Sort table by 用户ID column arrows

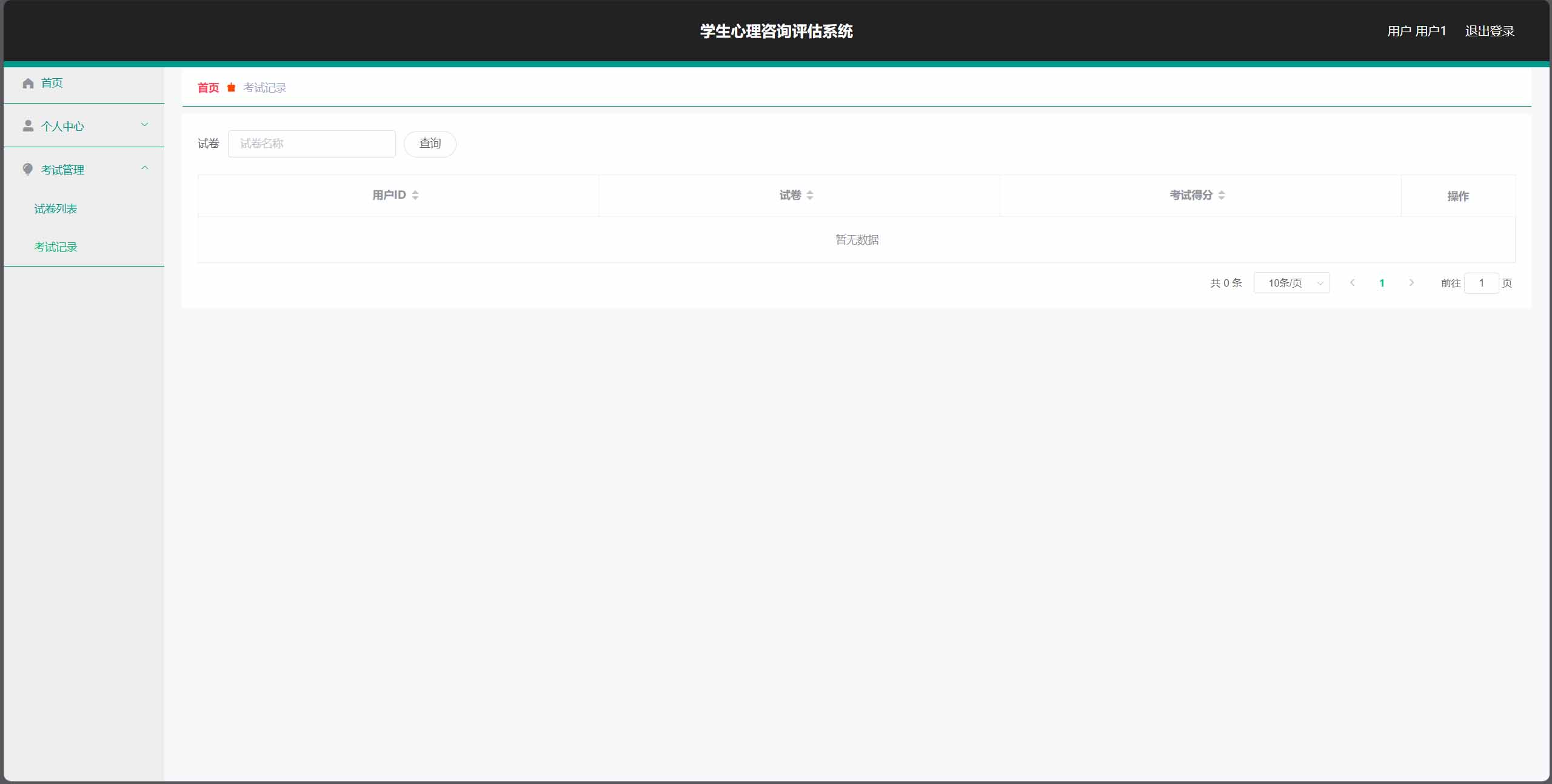(x=415, y=195)
